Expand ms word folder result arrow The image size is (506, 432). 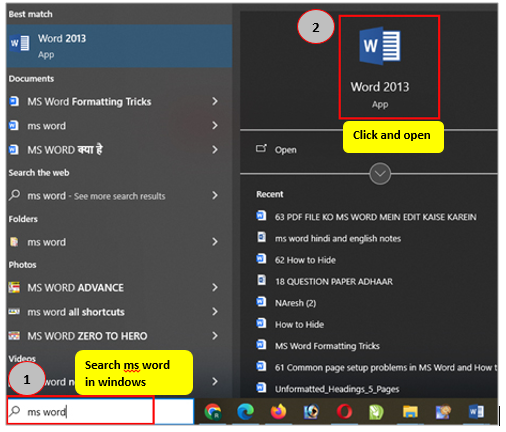coord(215,242)
